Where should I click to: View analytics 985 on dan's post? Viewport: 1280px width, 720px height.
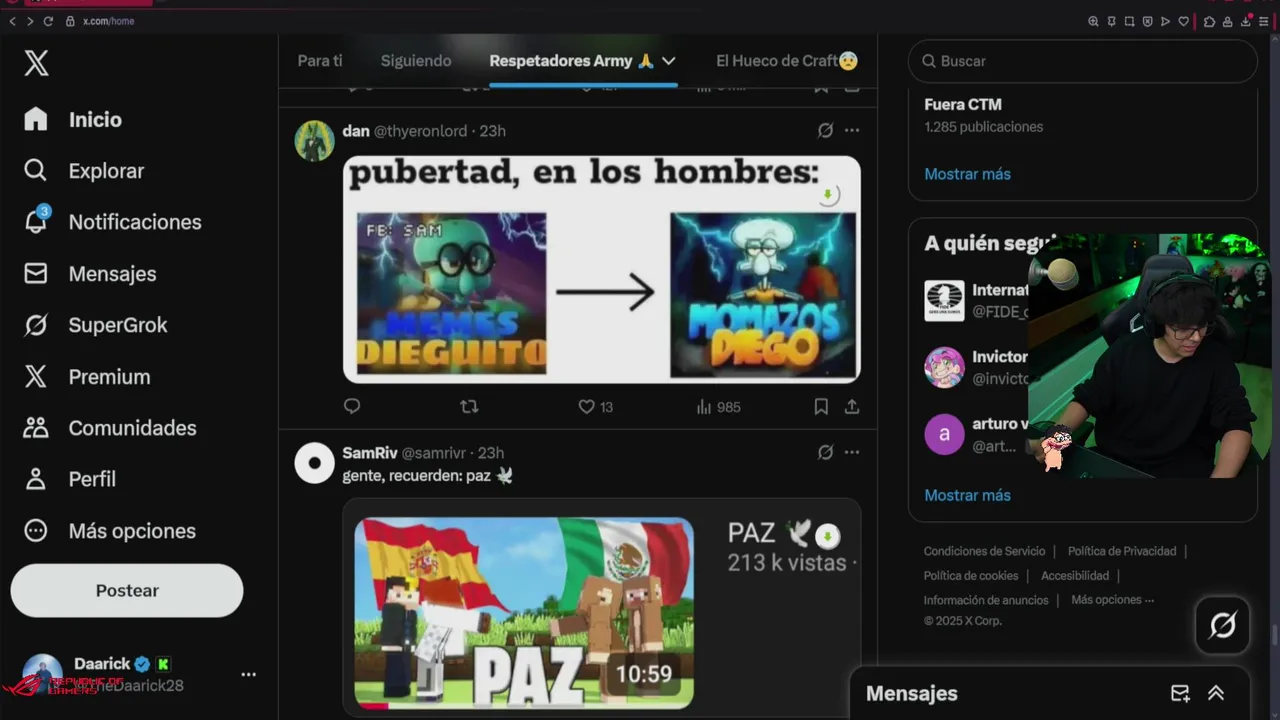718,407
